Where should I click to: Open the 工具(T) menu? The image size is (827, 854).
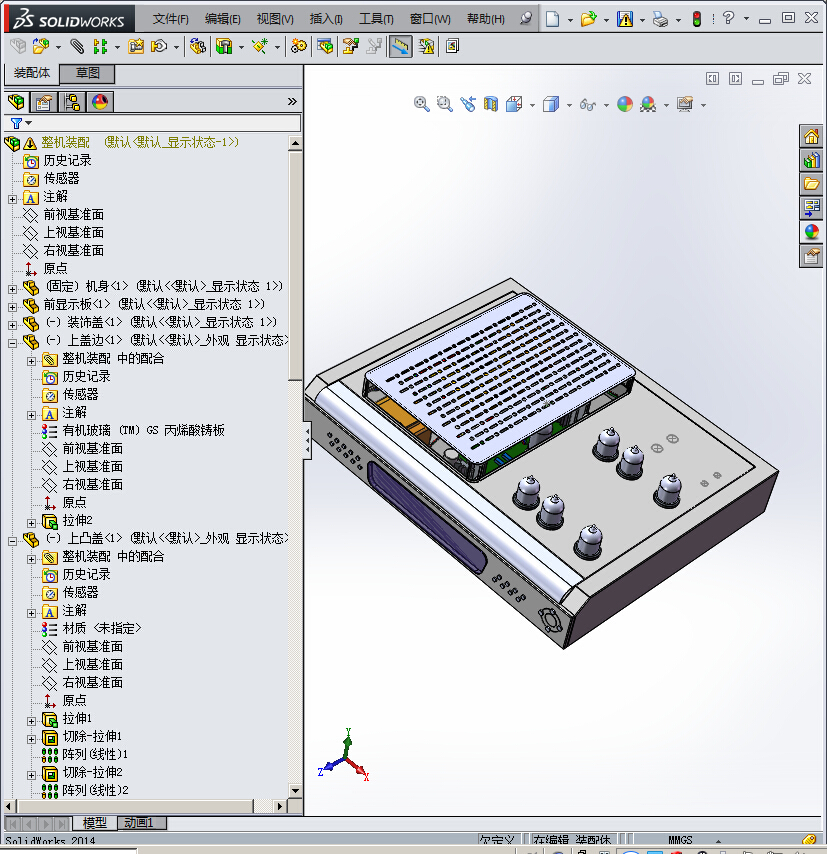(x=376, y=19)
